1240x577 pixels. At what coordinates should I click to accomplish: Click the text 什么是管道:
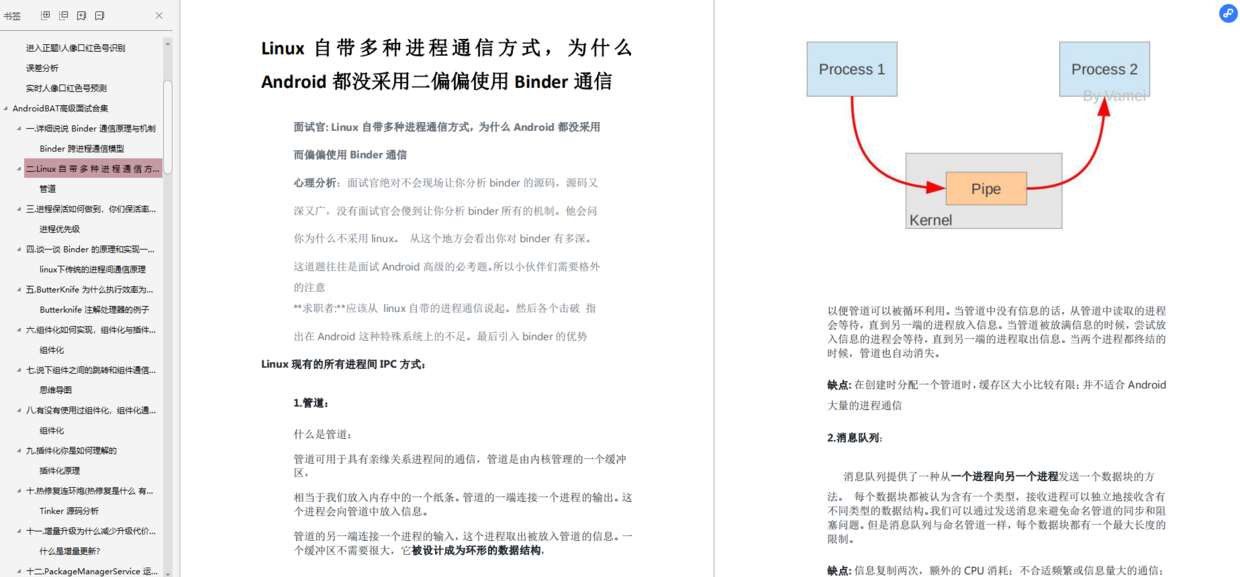(323, 434)
